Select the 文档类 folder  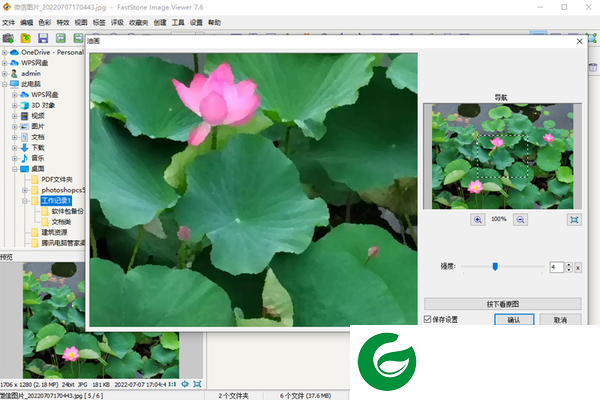[x=61, y=222]
